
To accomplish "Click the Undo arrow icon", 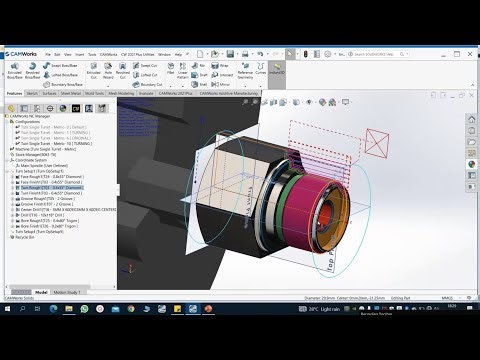I will point(260,54).
